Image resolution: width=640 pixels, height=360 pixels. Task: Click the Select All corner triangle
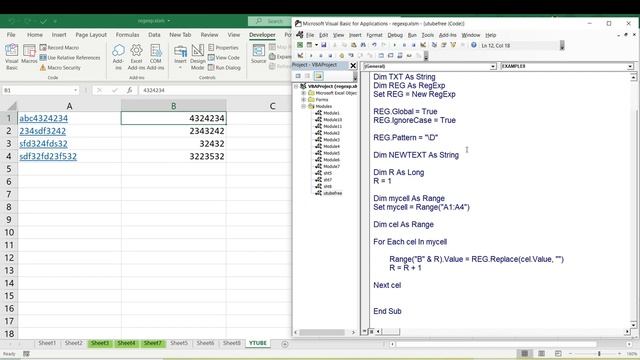point(12,107)
